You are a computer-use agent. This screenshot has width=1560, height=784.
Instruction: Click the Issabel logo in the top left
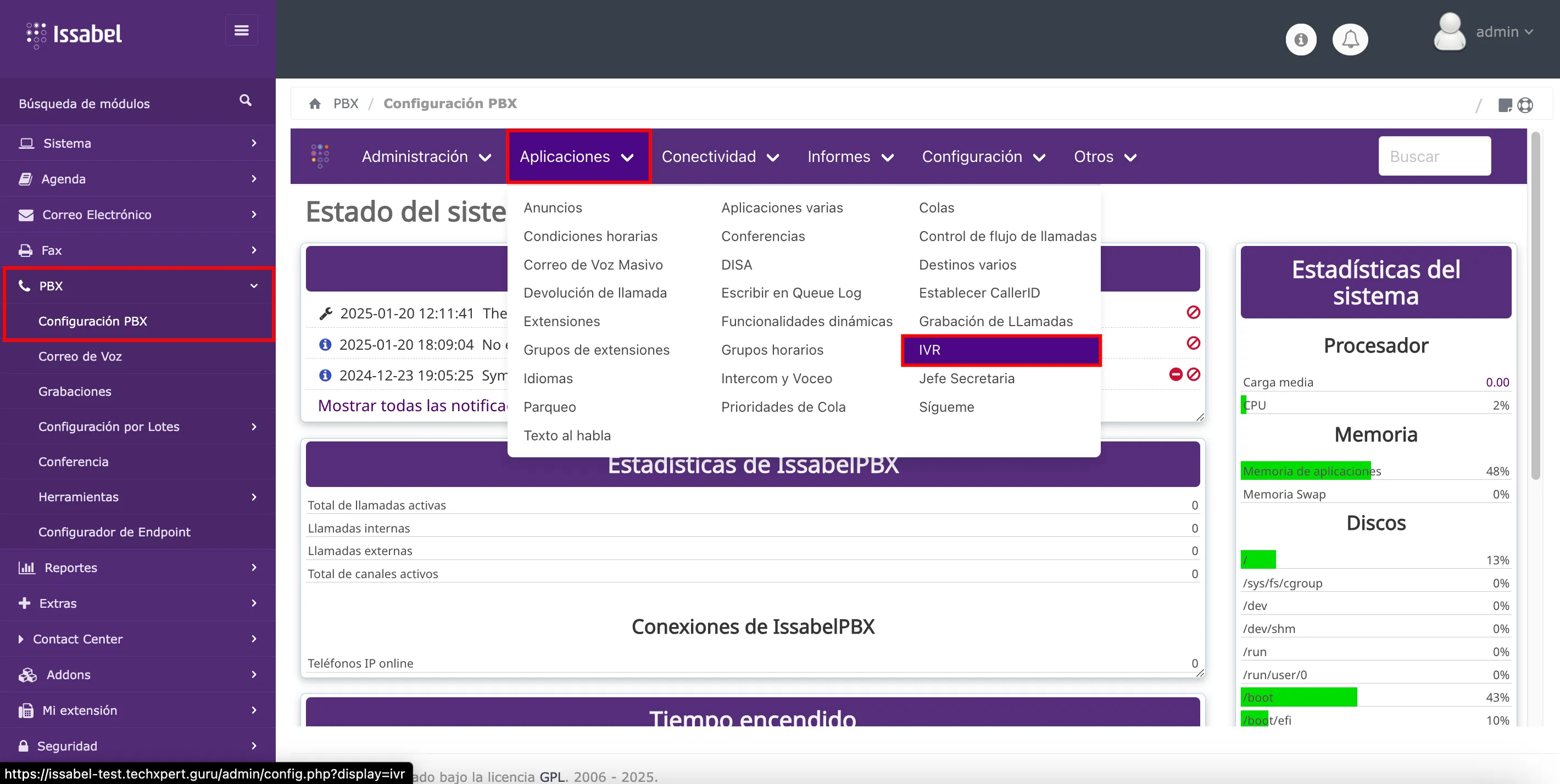coord(73,35)
